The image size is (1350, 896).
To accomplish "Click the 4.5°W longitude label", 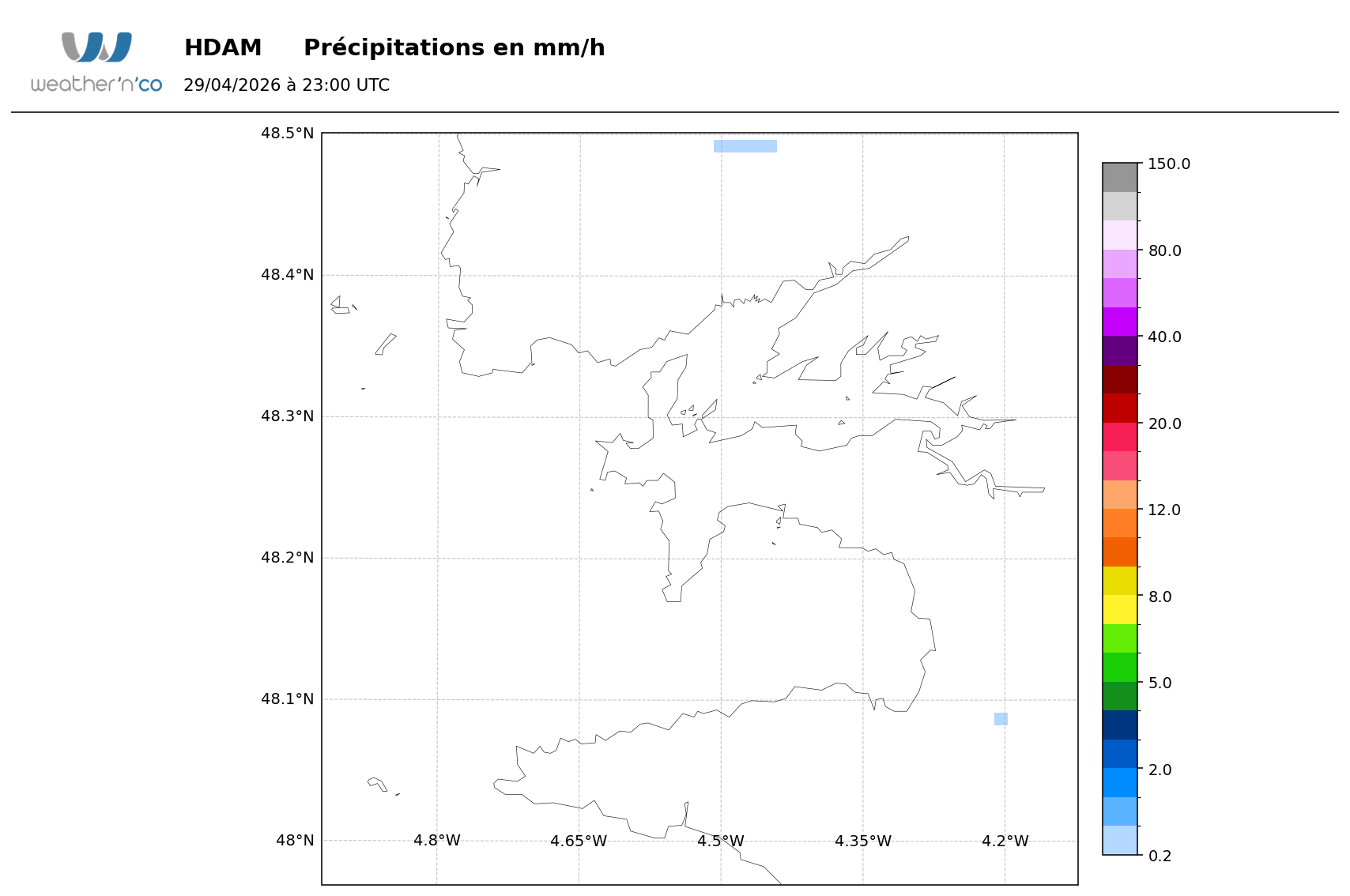I will pyautogui.click(x=721, y=841).
